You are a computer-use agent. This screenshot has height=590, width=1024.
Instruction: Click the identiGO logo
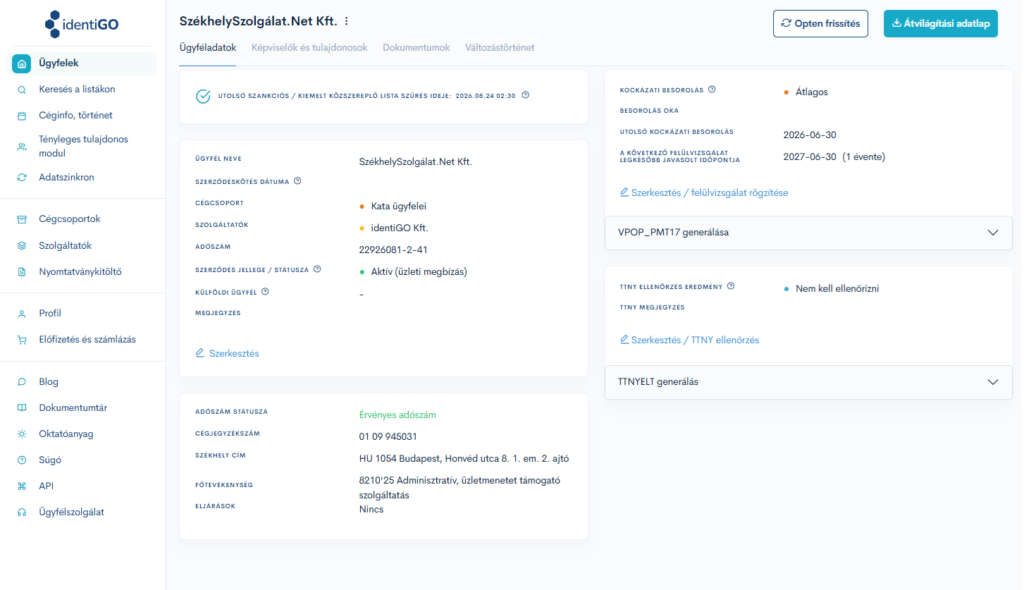[x=82, y=24]
